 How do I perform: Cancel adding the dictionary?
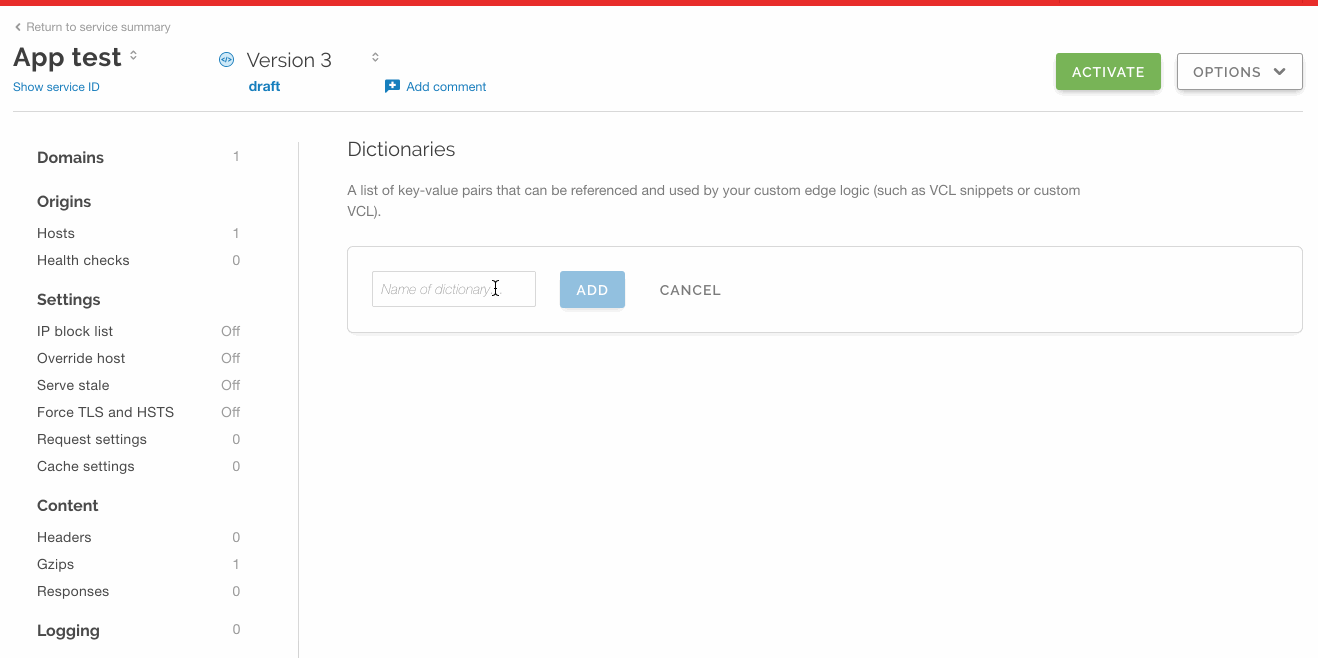690,290
